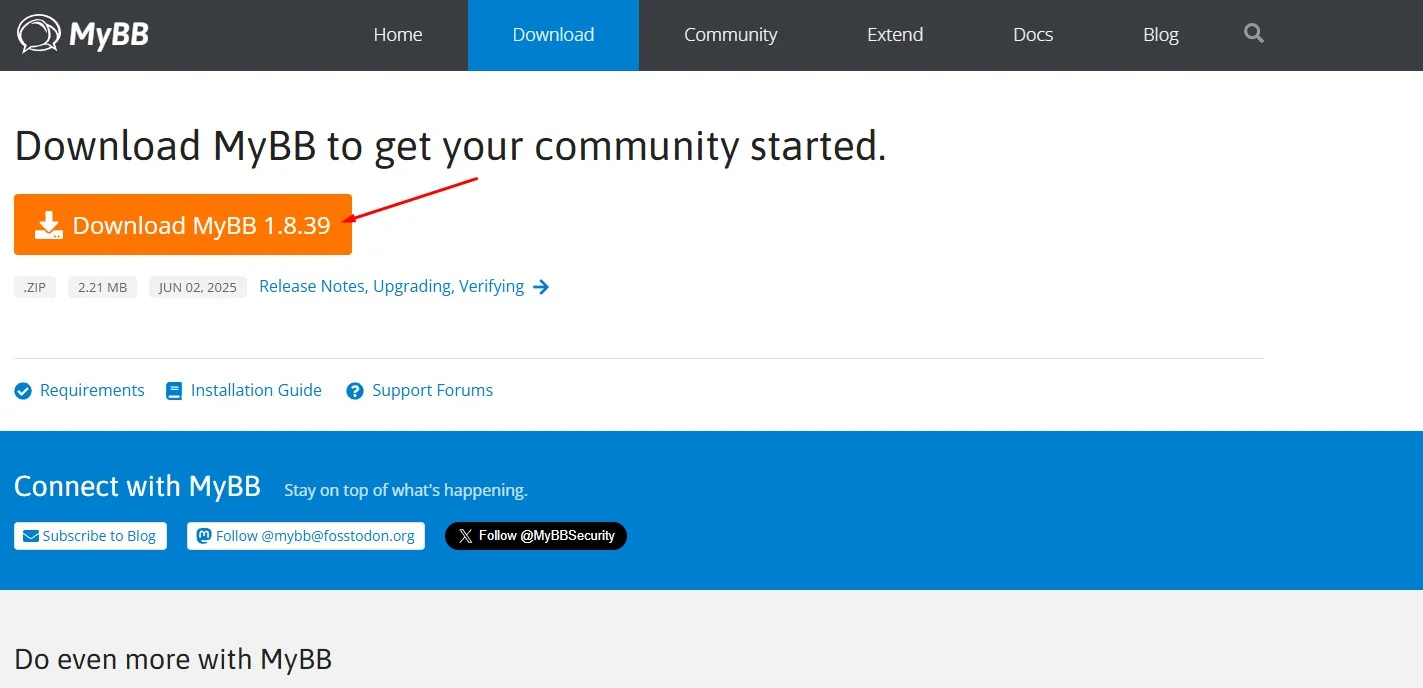The height and width of the screenshot is (688, 1423).
Task: Open the Home menu item
Action: 398,35
